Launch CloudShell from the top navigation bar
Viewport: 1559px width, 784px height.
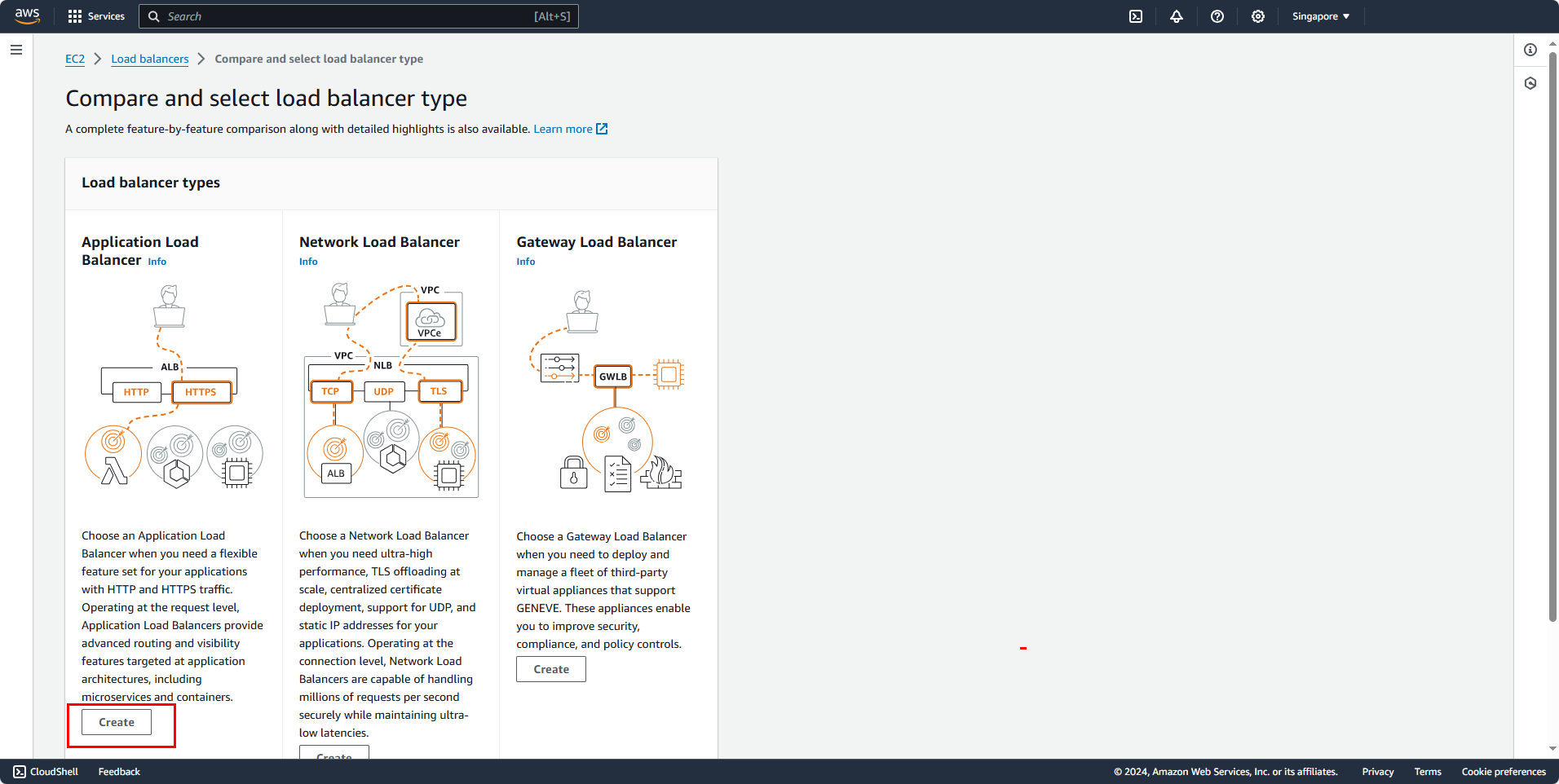pyautogui.click(x=1135, y=16)
